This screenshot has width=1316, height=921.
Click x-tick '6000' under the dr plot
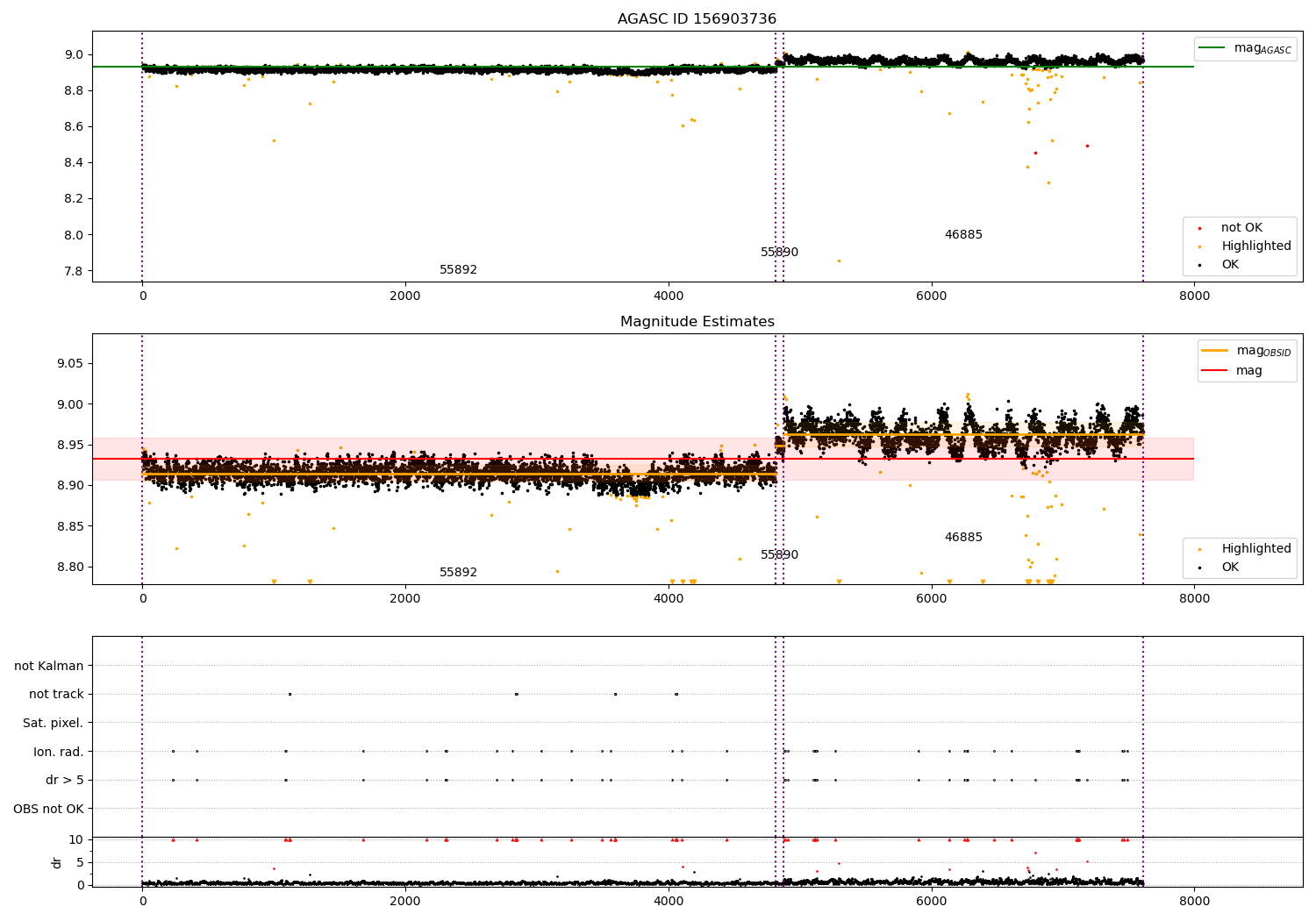click(932, 902)
